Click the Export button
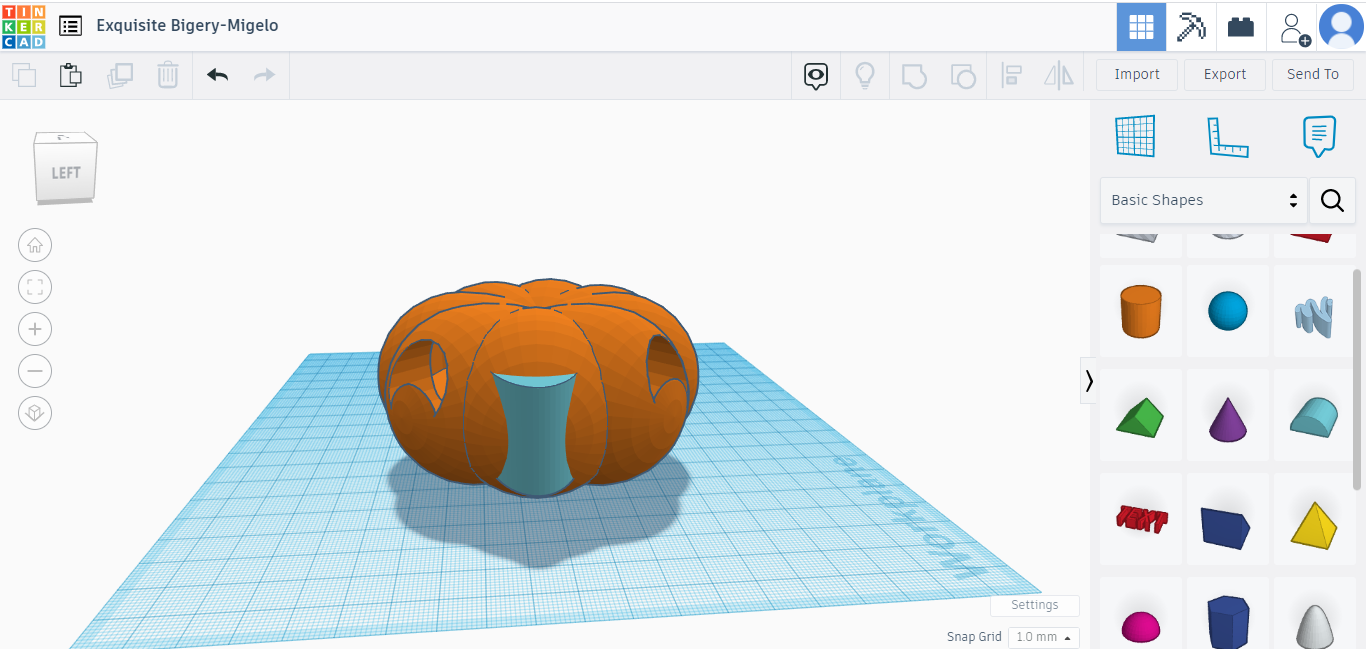The image size is (1366, 649). [x=1224, y=74]
